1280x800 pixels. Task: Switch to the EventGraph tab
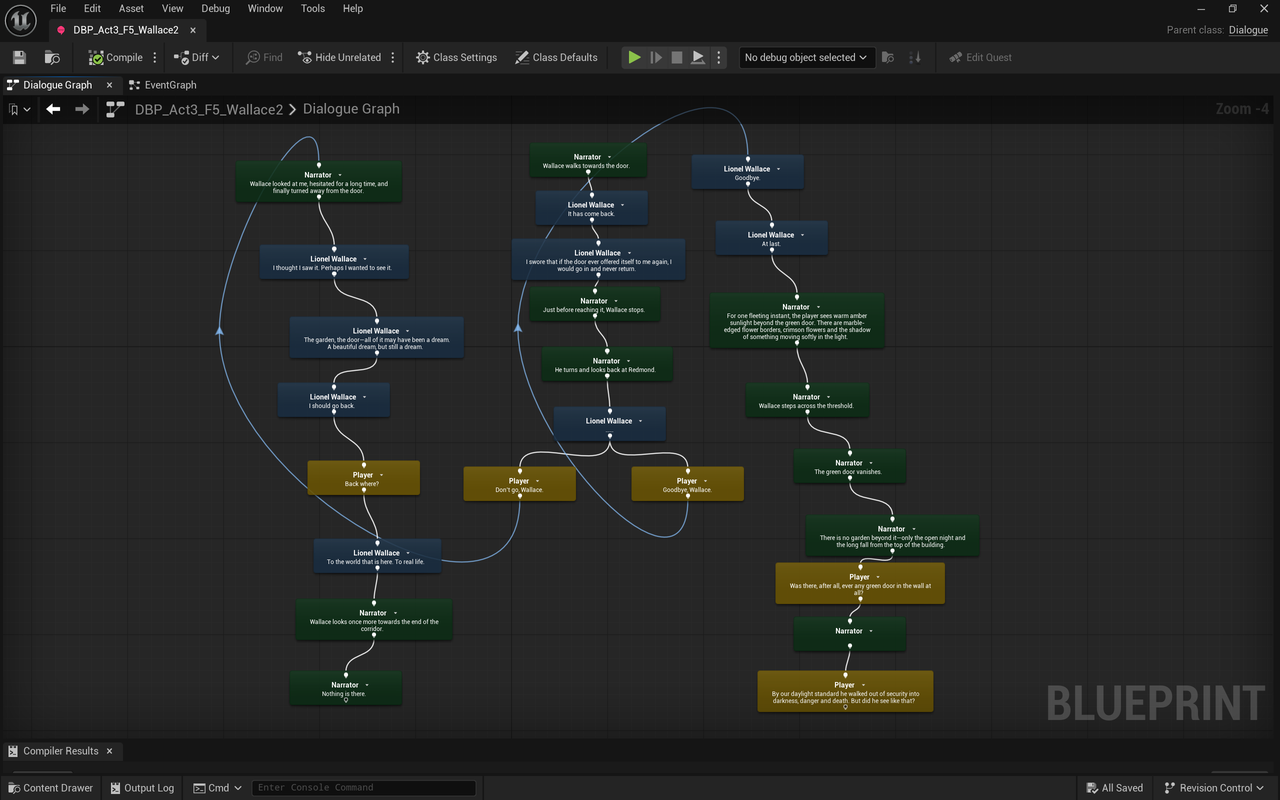tap(163, 85)
